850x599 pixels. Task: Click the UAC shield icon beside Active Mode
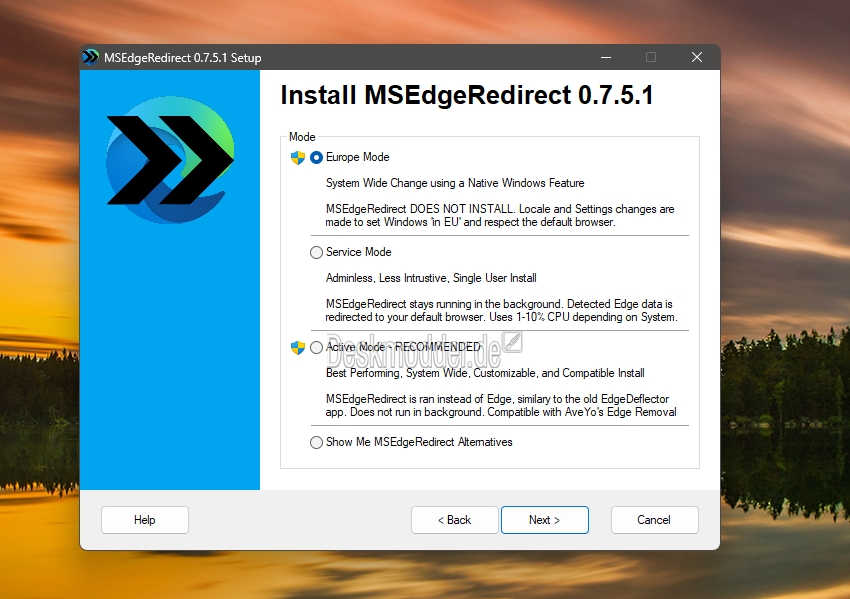[298, 347]
